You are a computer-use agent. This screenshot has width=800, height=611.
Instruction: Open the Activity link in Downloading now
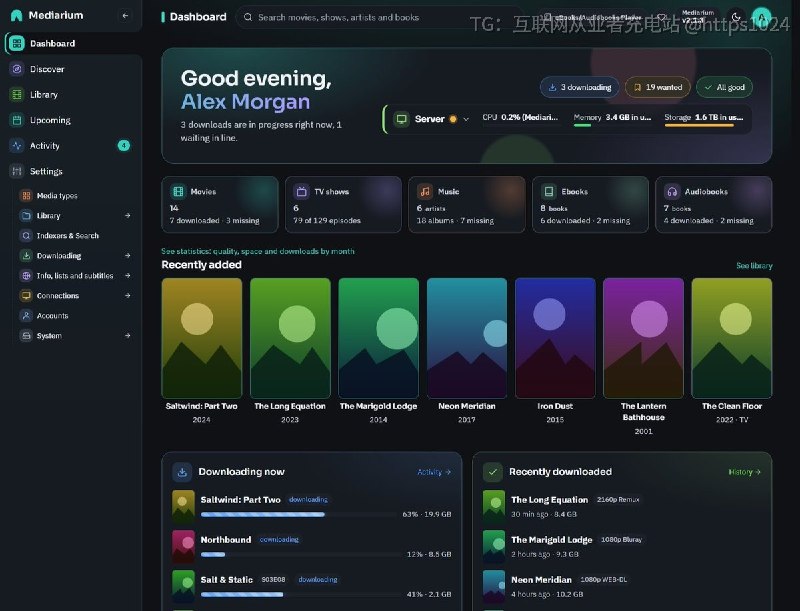pyautogui.click(x=434, y=472)
